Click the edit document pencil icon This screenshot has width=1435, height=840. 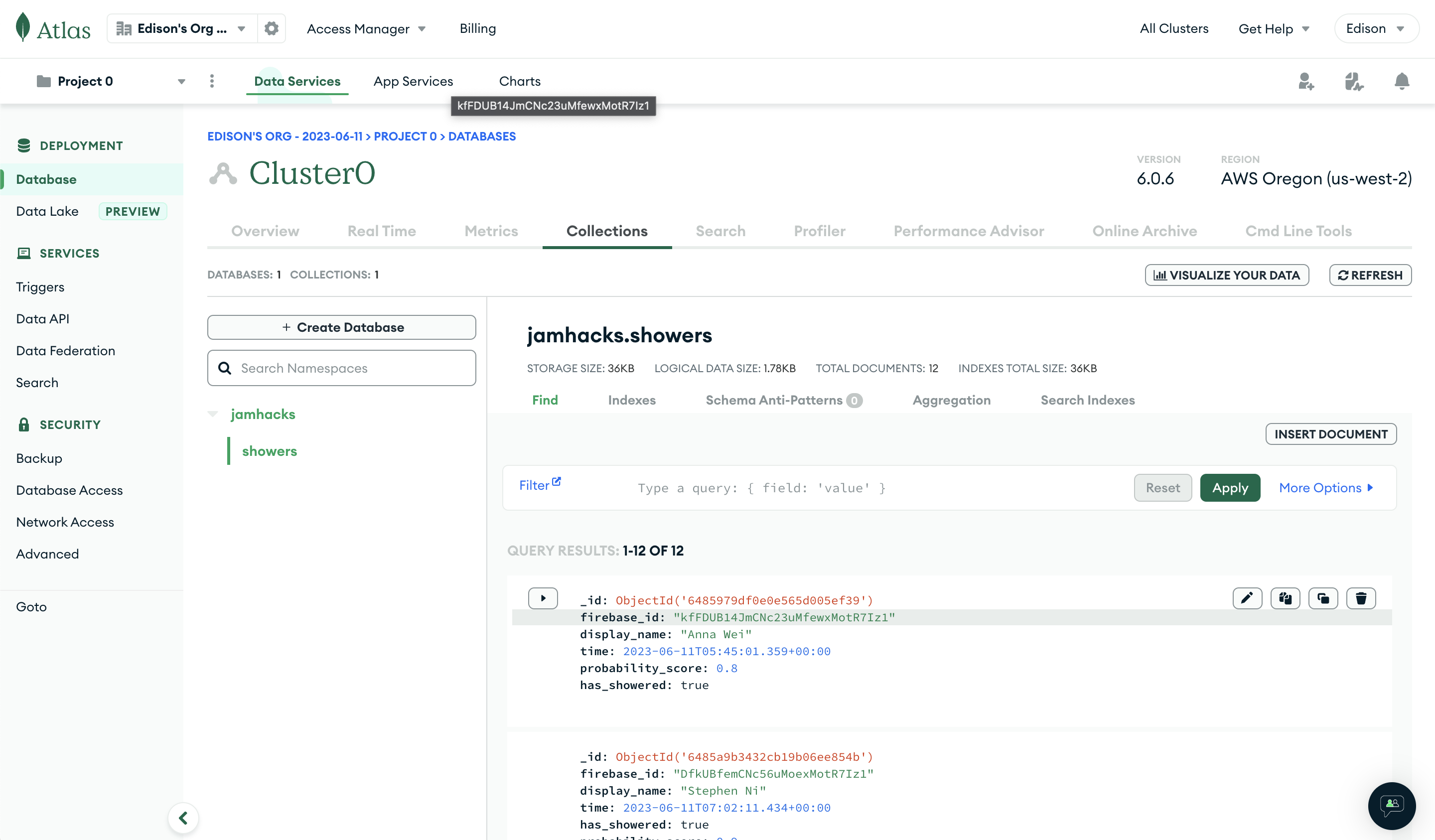[1247, 598]
